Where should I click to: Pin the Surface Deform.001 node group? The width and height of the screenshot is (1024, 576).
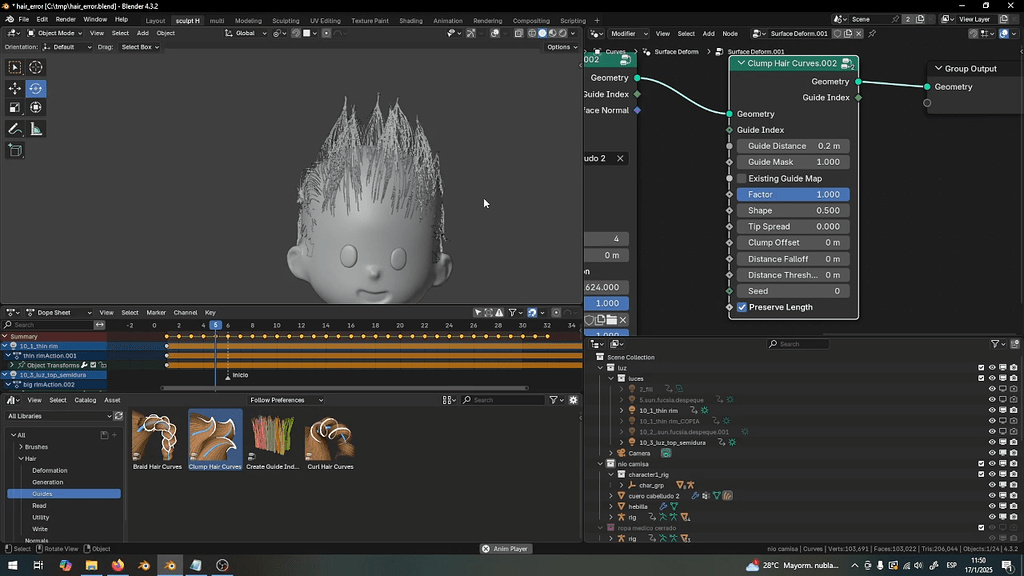[872, 33]
